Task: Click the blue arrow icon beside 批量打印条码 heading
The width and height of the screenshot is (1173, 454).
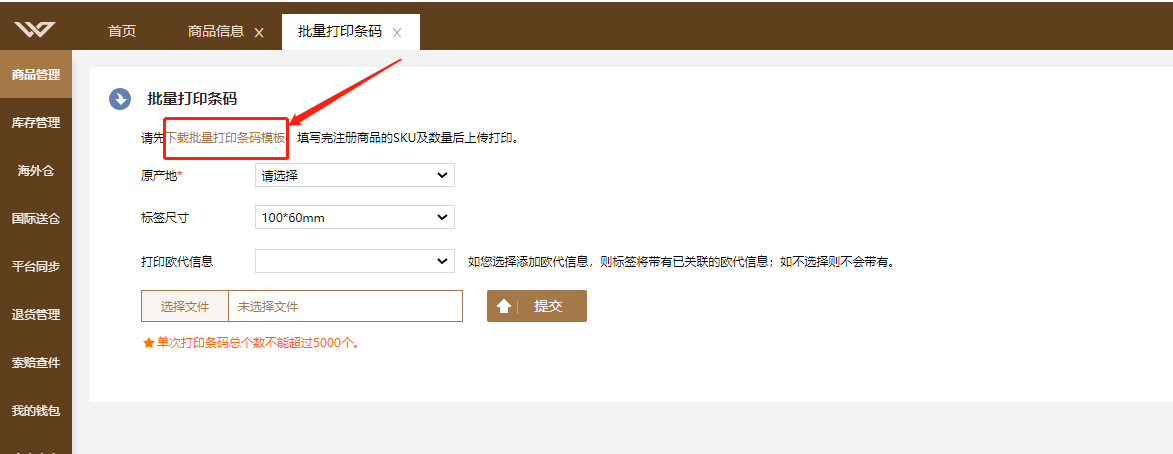Action: click(120, 99)
